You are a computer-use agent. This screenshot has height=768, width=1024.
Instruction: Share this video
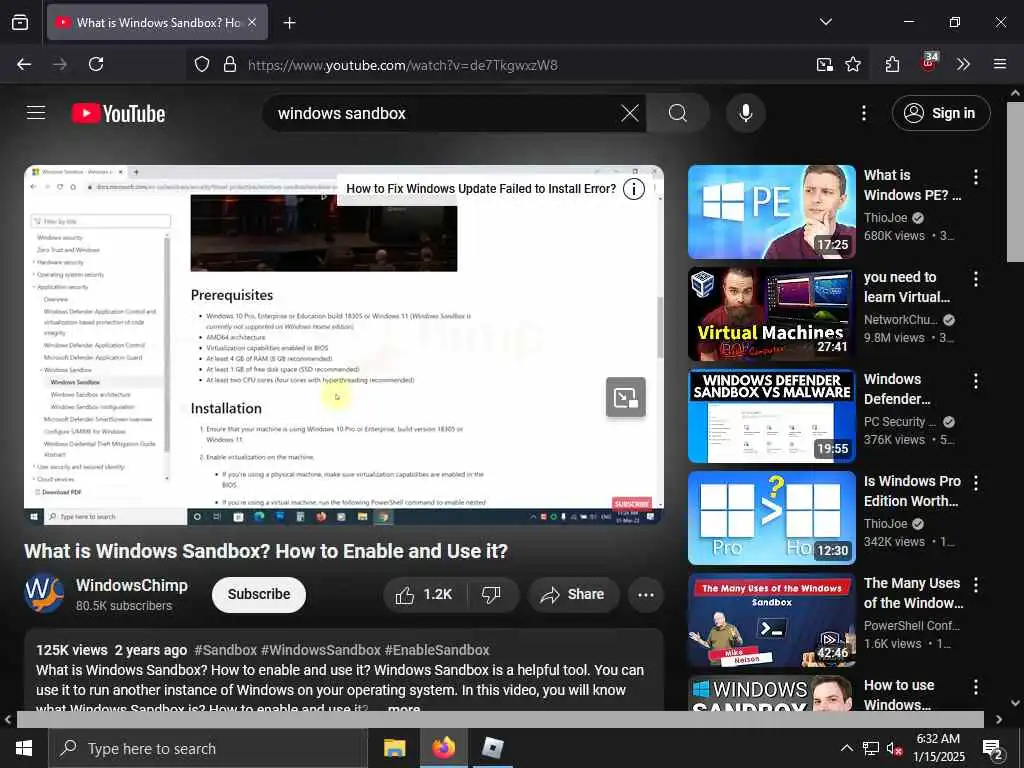[573, 594]
